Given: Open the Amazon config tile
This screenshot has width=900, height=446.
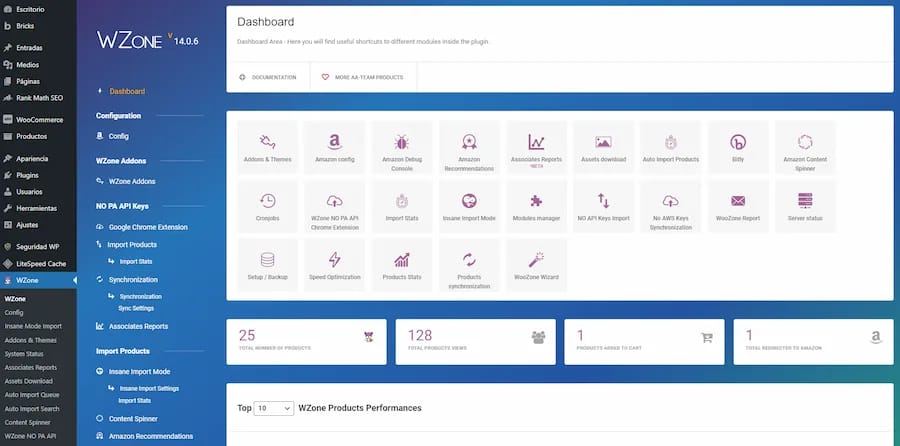Looking at the screenshot, I should tap(335, 147).
